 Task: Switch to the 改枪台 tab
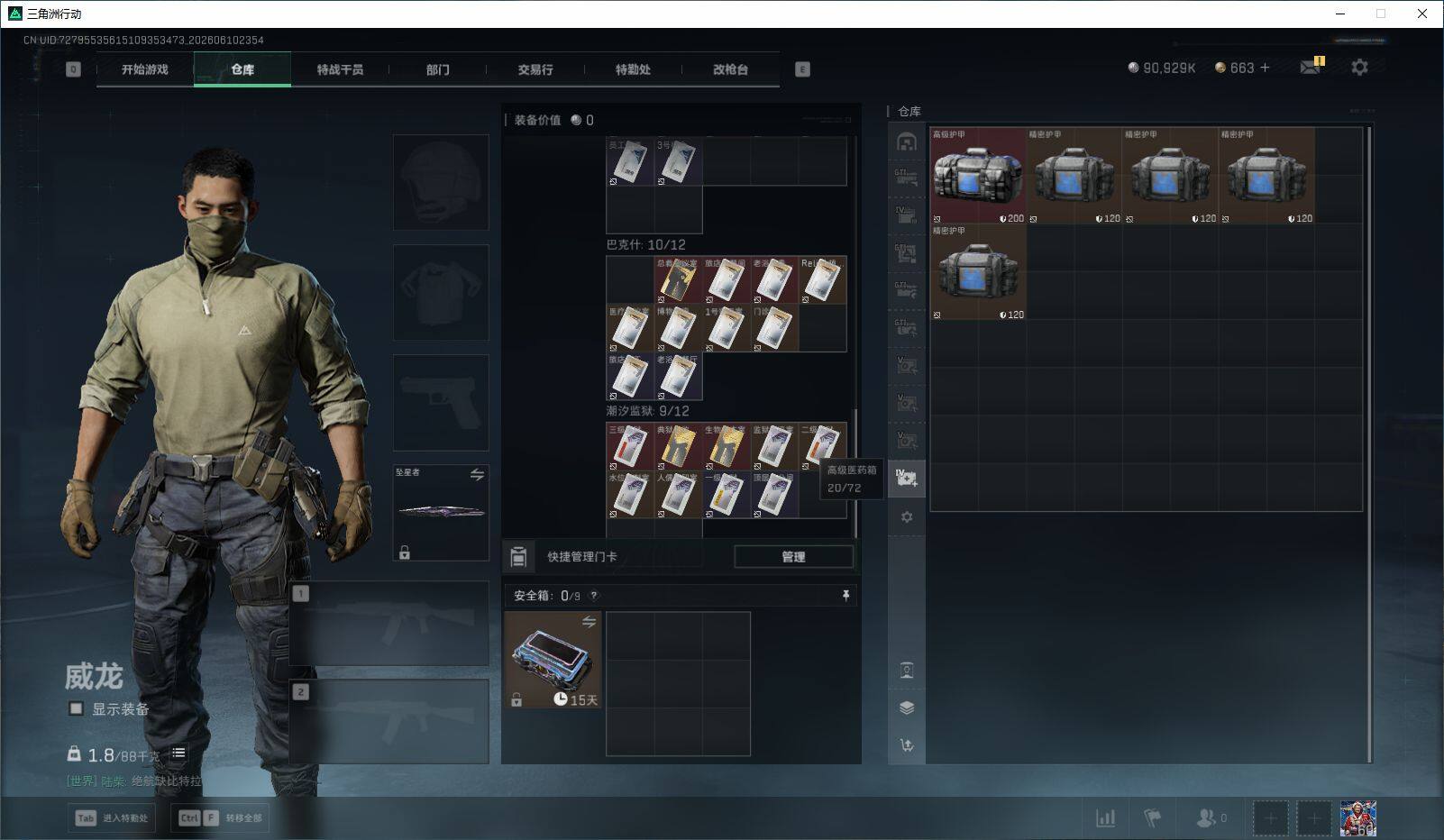coord(730,69)
